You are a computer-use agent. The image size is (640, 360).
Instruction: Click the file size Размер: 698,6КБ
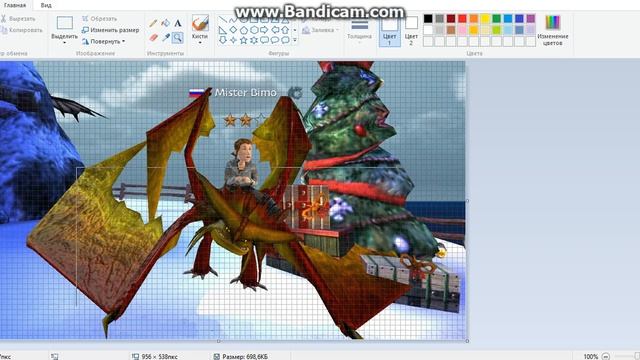coord(245,356)
